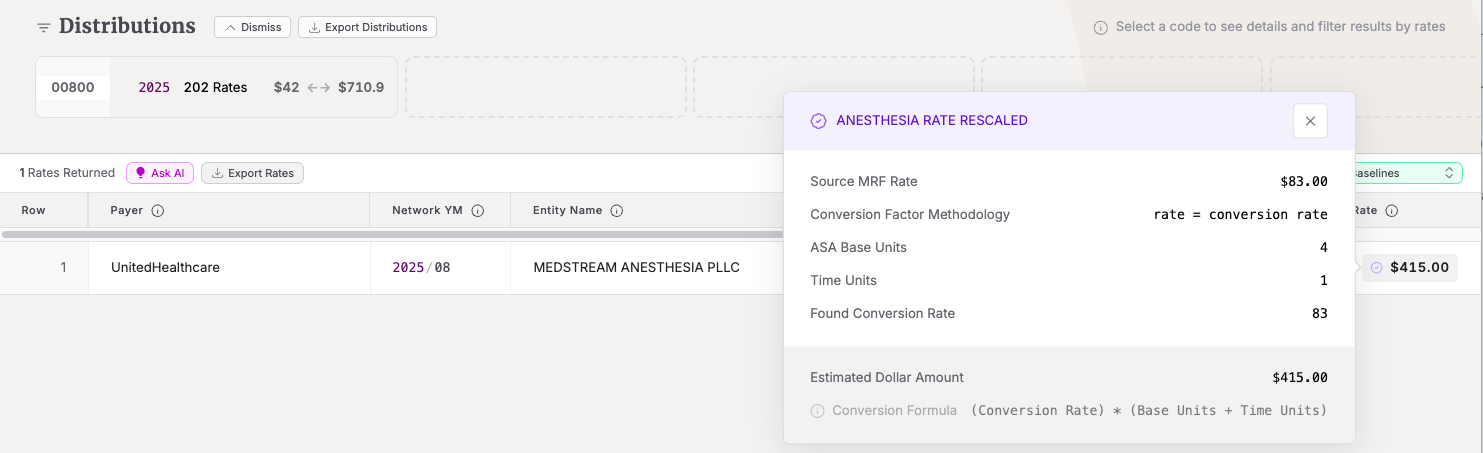
Task: Click the MEDSTREAM ANESTHESIA PLLC entity cell
Action: click(x=636, y=268)
